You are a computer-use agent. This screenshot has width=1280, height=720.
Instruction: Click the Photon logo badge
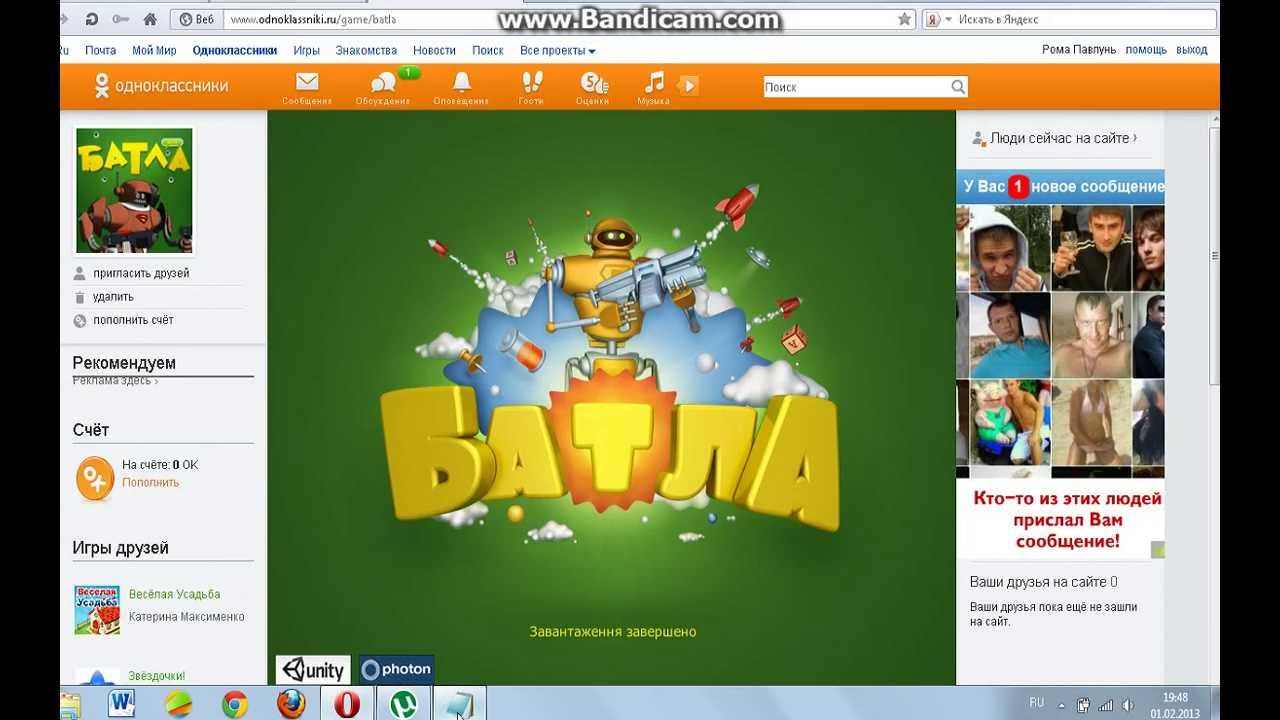396,670
